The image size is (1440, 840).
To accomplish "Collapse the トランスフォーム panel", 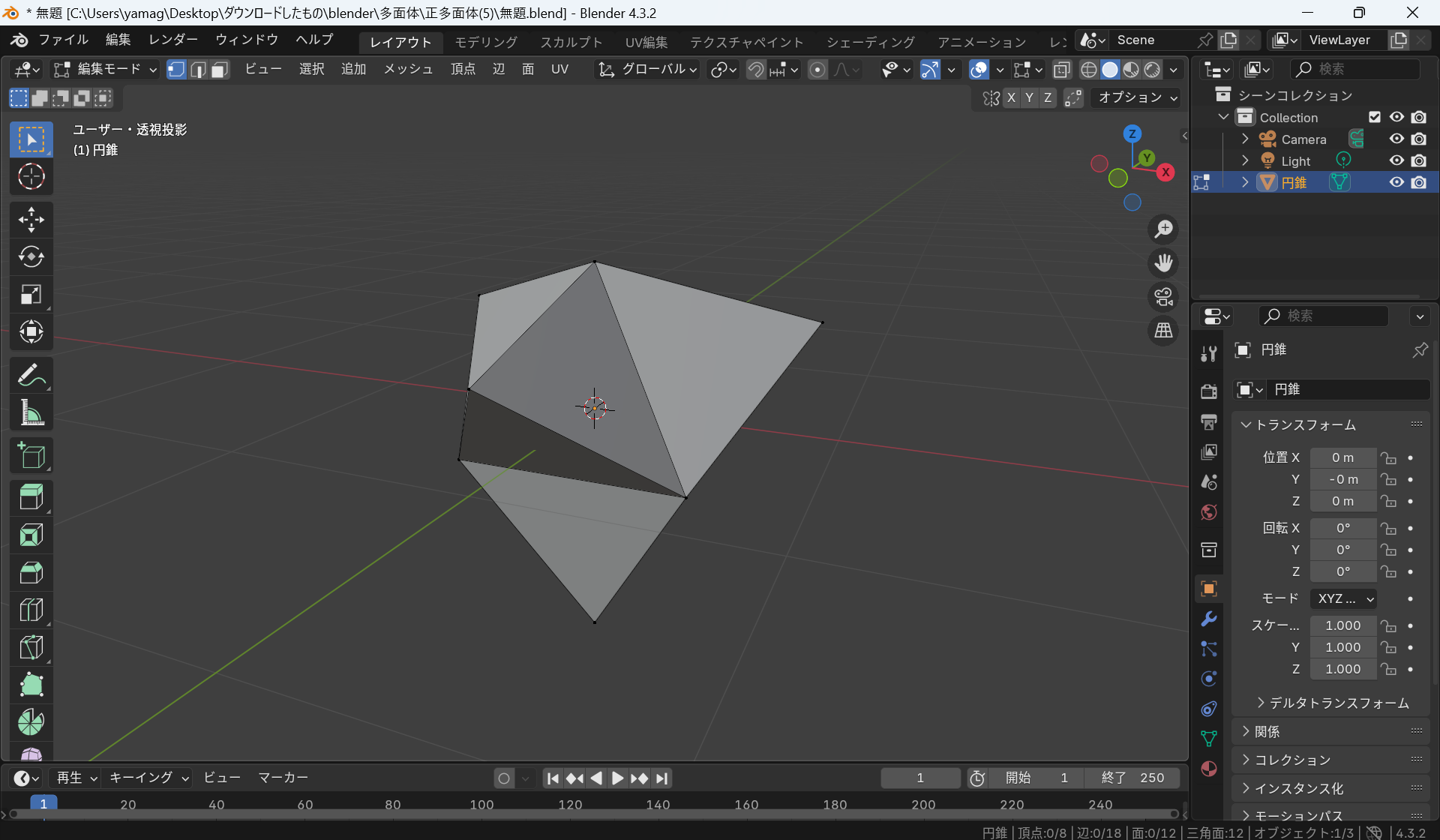I will (x=1330, y=424).
